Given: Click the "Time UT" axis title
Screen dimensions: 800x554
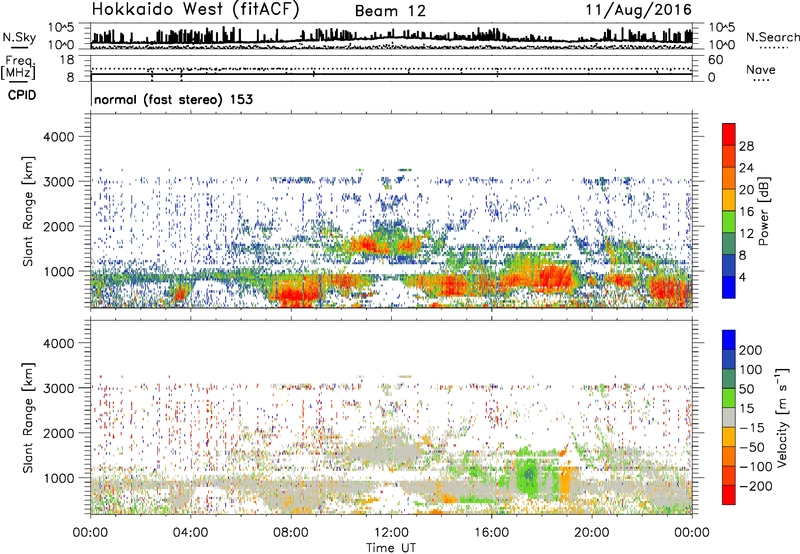Looking at the screenshot, I should 391,548.
